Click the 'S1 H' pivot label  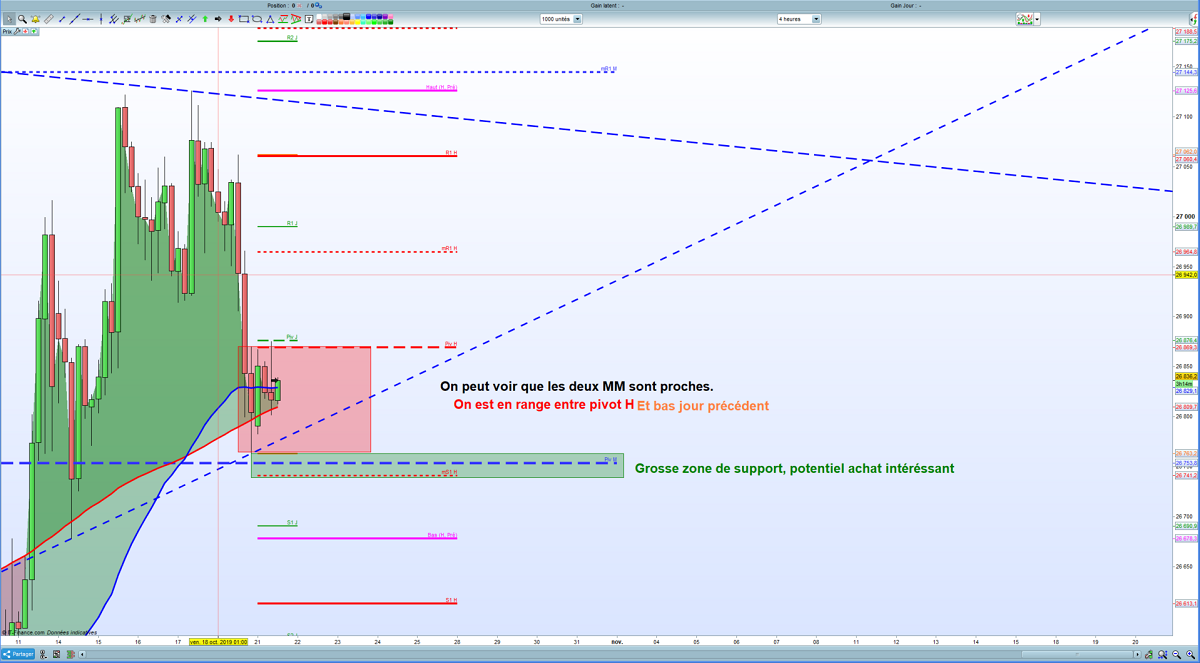click(451, 600)
